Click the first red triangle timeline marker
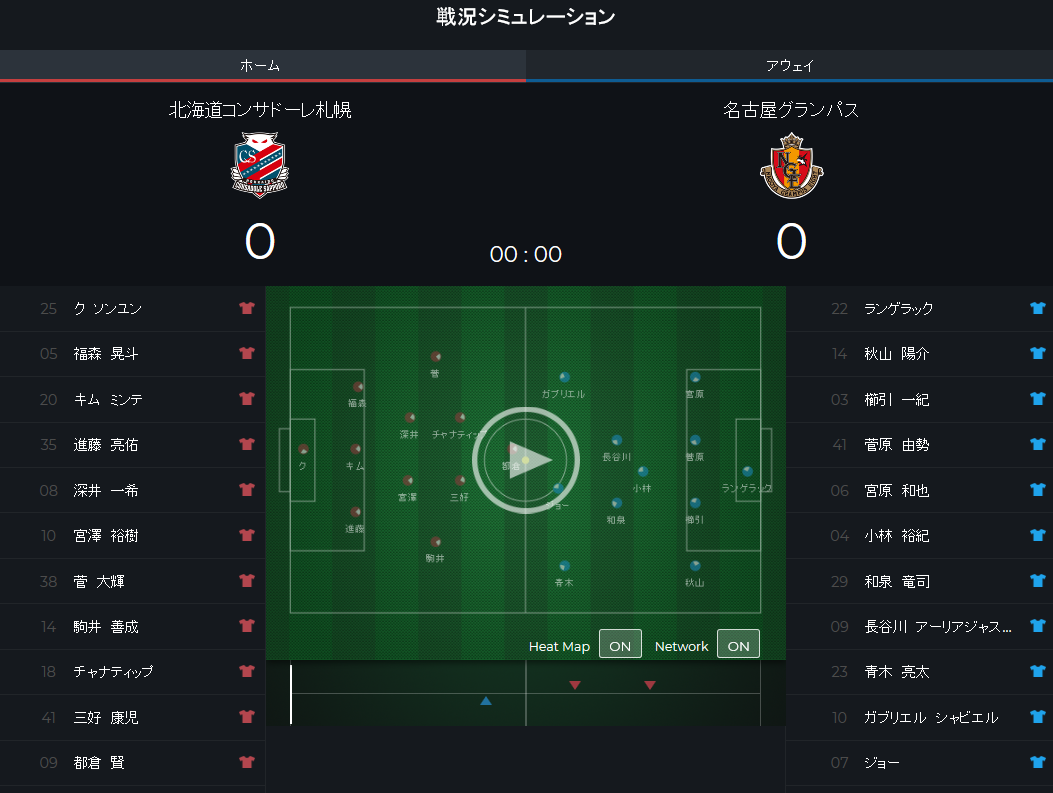1053x793 pixels. point(575,685)
